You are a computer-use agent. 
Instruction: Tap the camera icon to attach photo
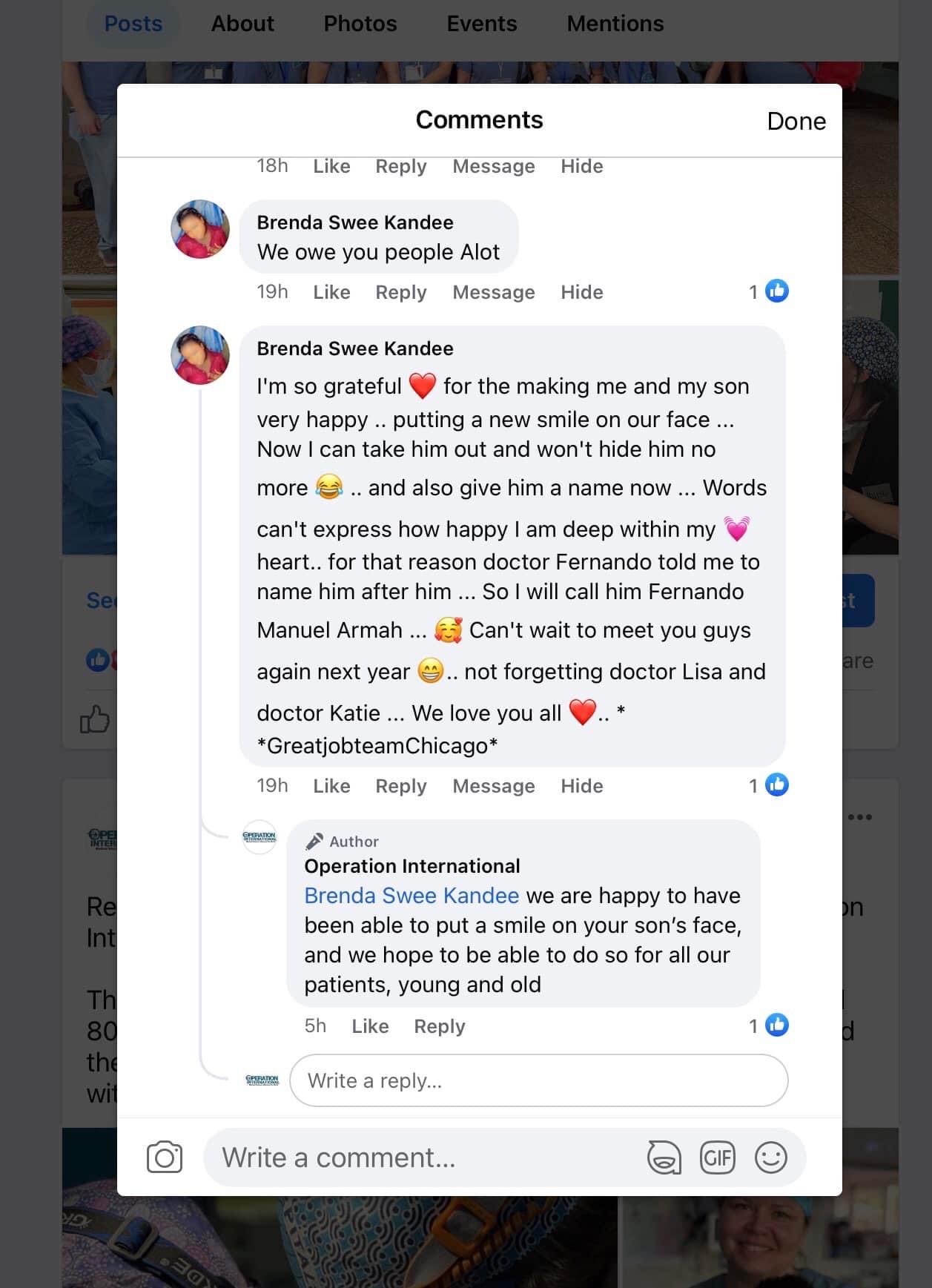[165, 1157]
